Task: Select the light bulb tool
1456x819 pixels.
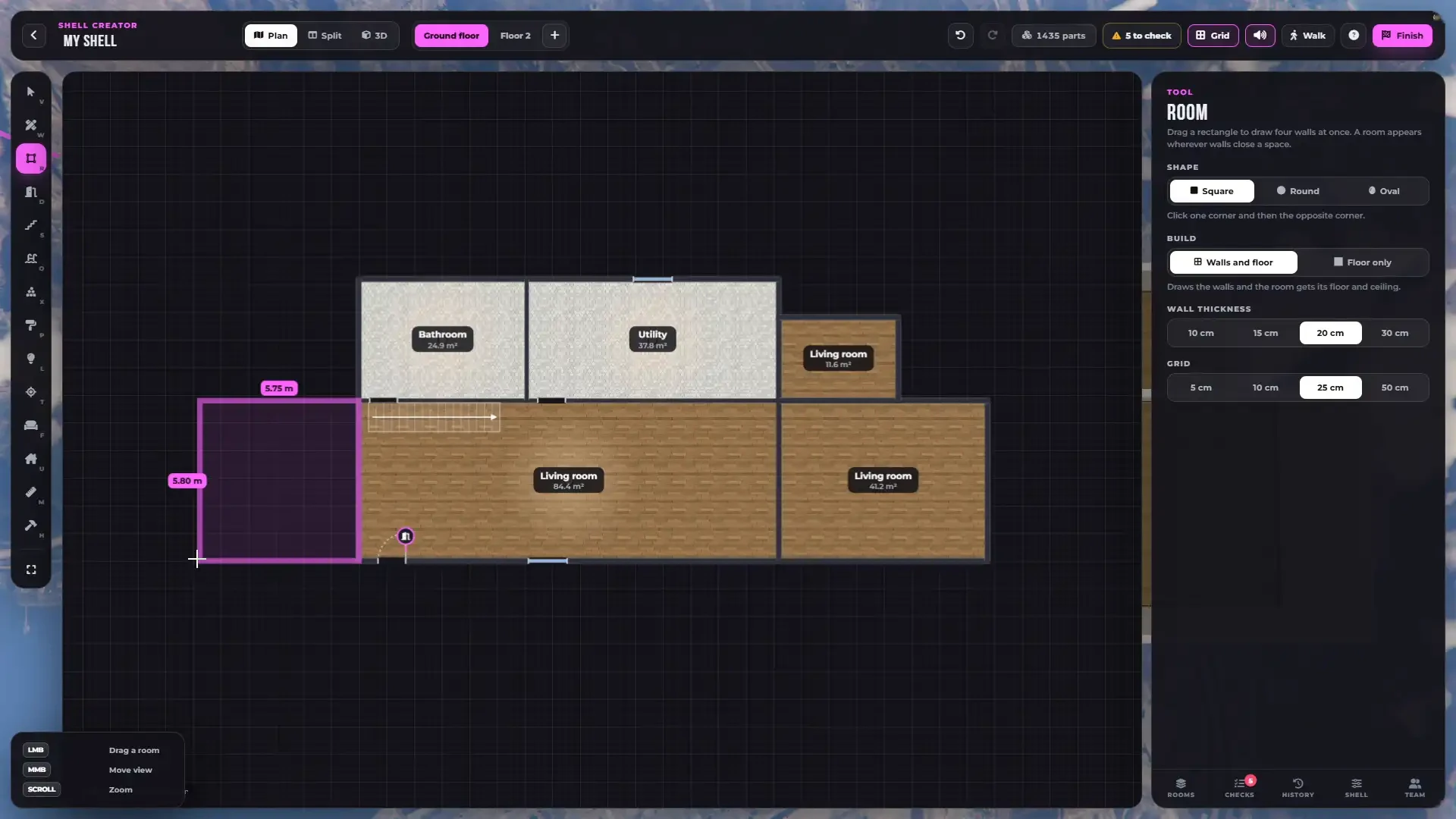Action: coord(31,359)
